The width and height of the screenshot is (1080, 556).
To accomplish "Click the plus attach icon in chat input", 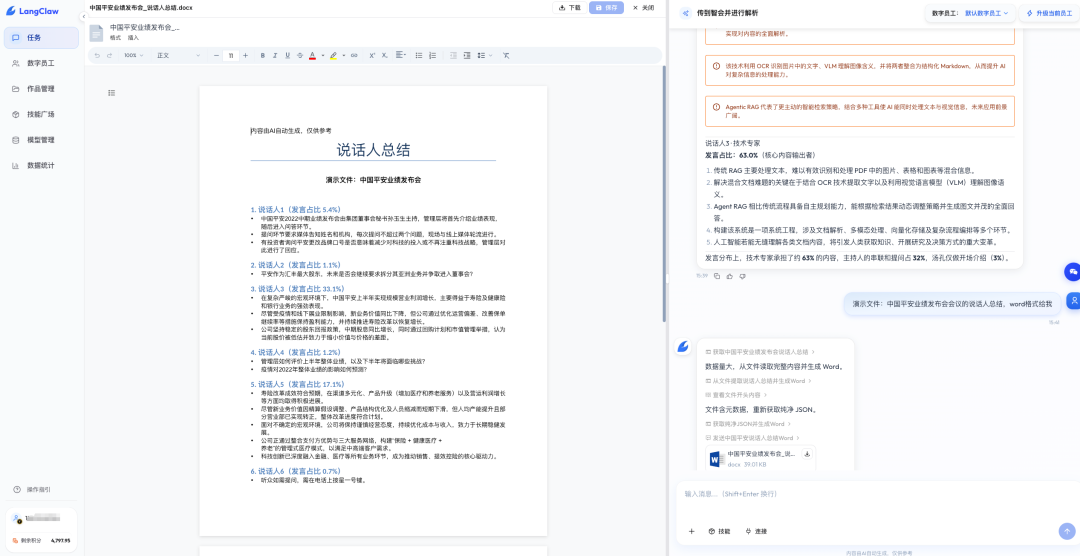I will pyautogui.click(x=692, y=531).
